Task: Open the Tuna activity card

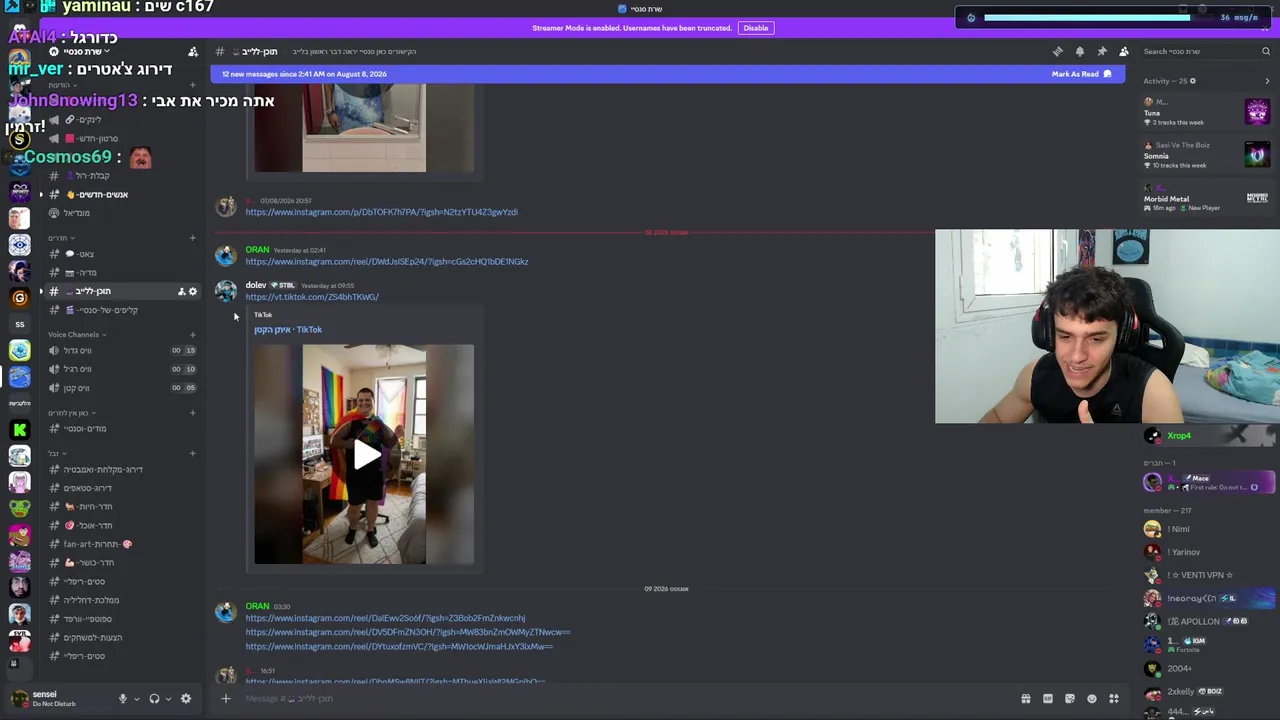Action: [1207, 111]
